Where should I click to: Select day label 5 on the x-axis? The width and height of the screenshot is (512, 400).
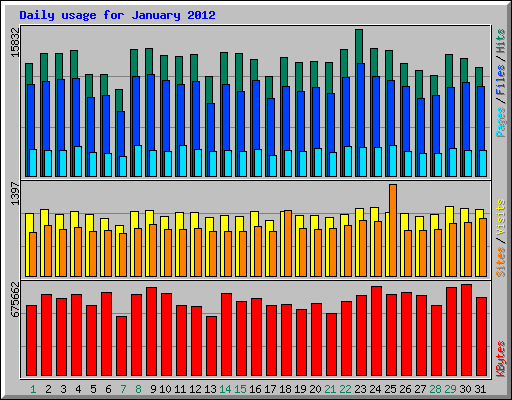point(93,389)
